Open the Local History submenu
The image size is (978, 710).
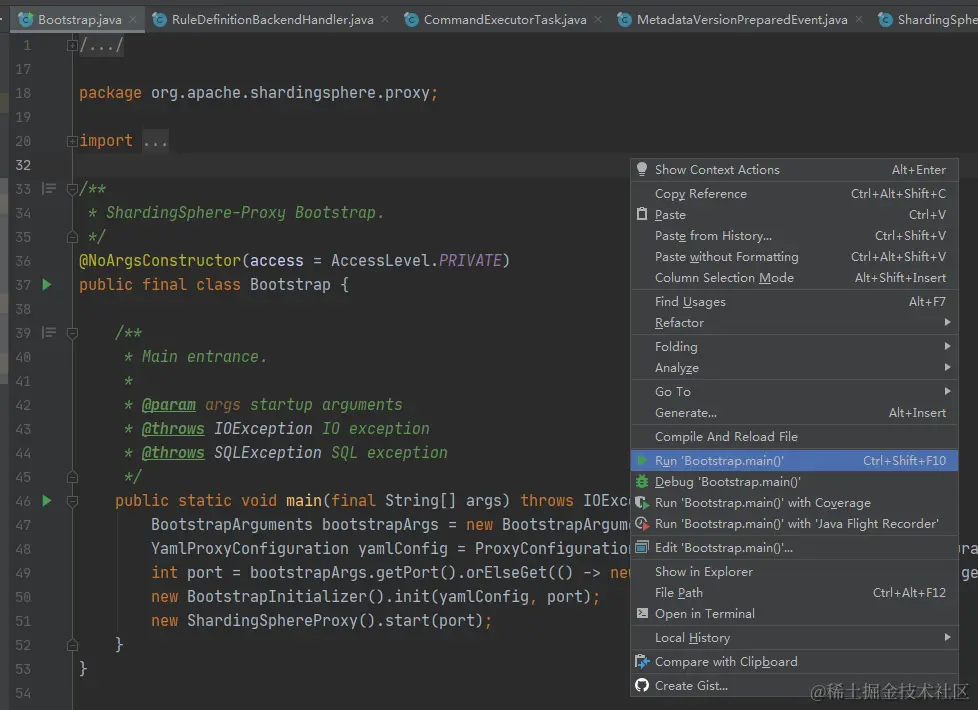pos(794,637)
